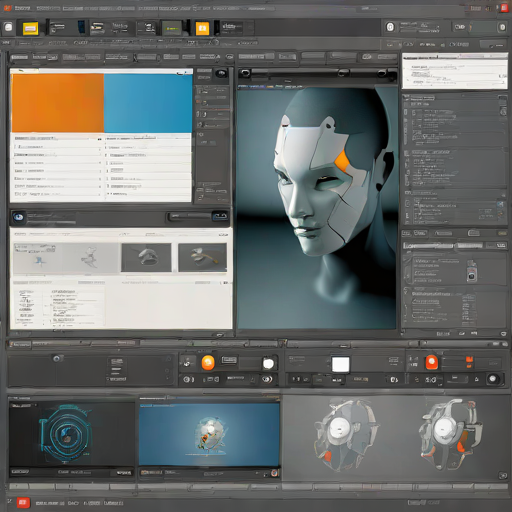Open the red icon in bottom status bar
The width and height of the screenshot is (512, 512).
pyautogui.click(x=23, y=502)
